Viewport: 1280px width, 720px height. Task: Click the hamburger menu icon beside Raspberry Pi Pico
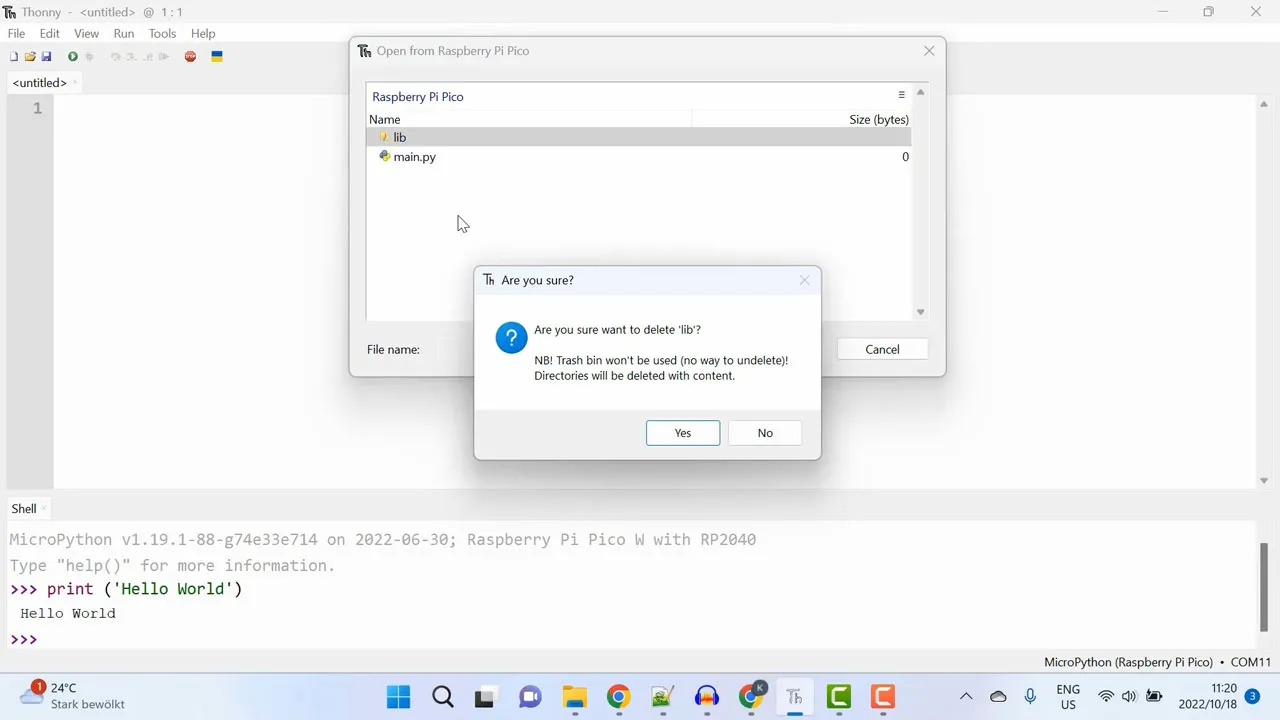point(901,95)
